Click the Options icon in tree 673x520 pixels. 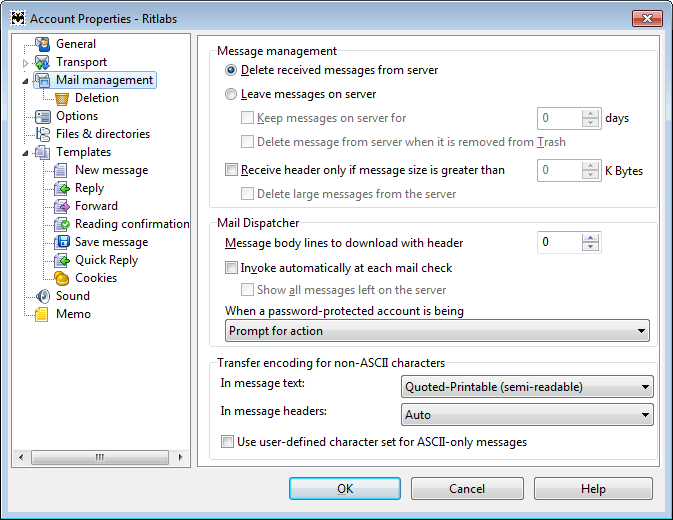pos(42,116)
